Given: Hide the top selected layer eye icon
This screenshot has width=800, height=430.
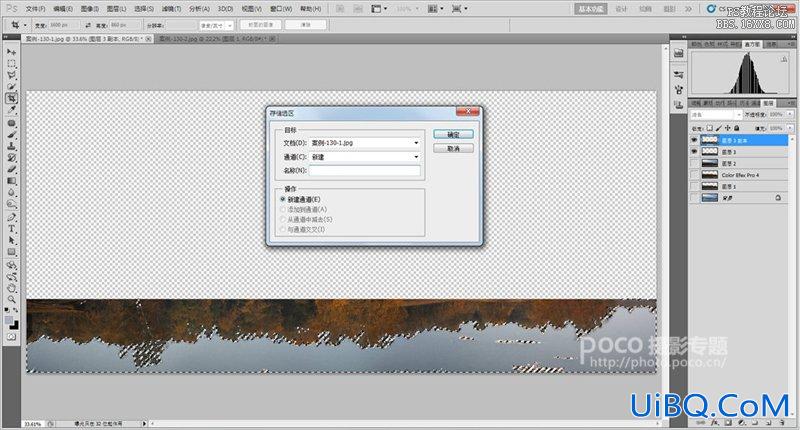Looking at the screenshot, I should click(694, 140).
